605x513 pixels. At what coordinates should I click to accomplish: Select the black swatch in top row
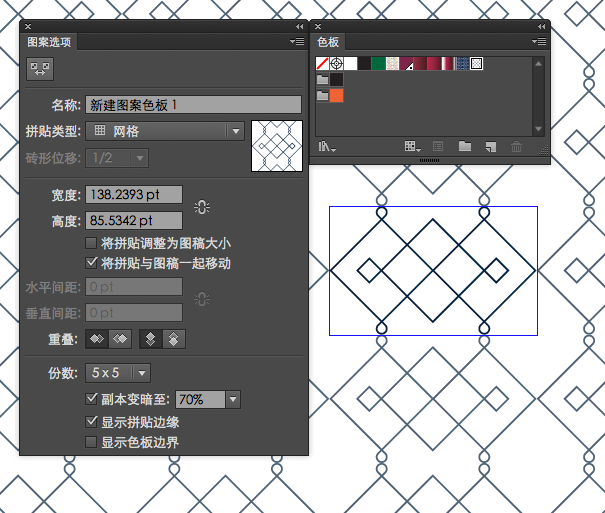click(x=364, y=63)
